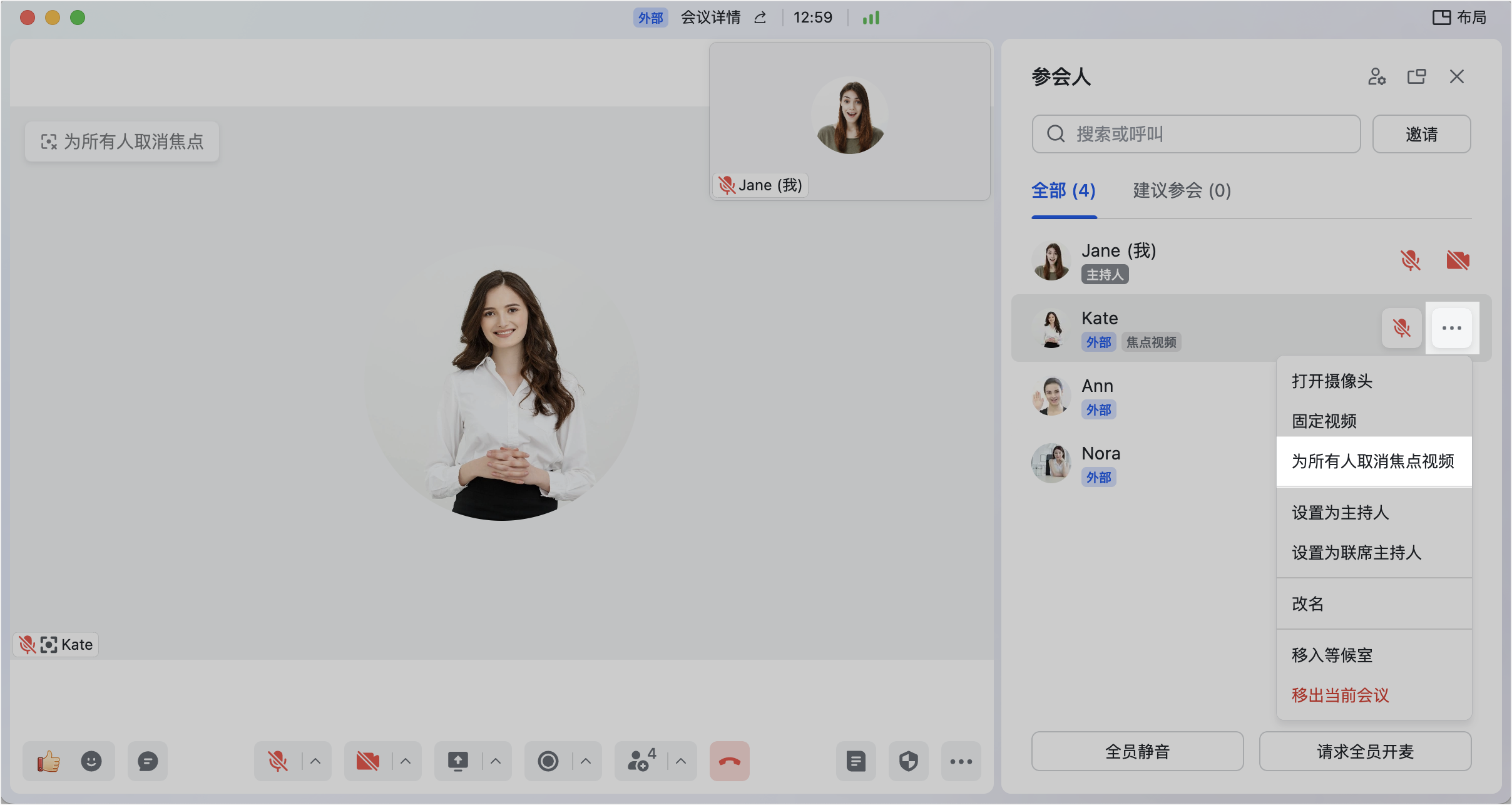The width and height of the screenshot is (1512, 805).
Task: Pop out the participants panel icon
Action: point(1417,76)
